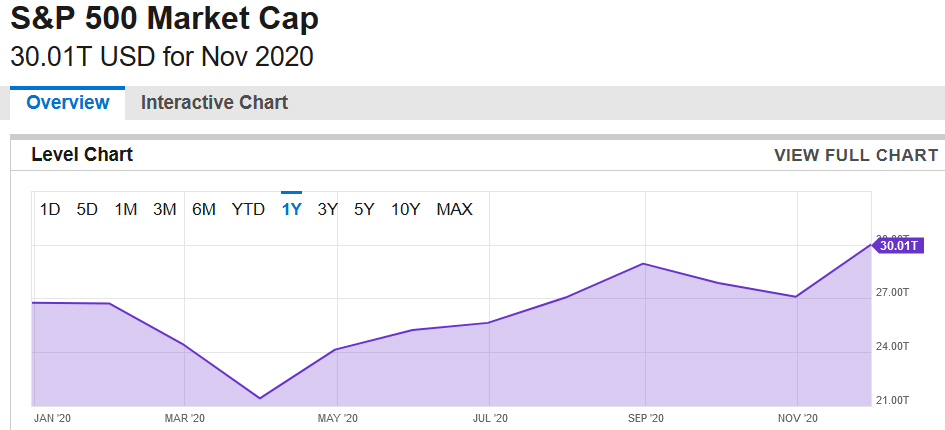Click the S&P 500 Market Cap title
Image resolution: width=945 pixels, height=430 pixels.
pos(166,20)
